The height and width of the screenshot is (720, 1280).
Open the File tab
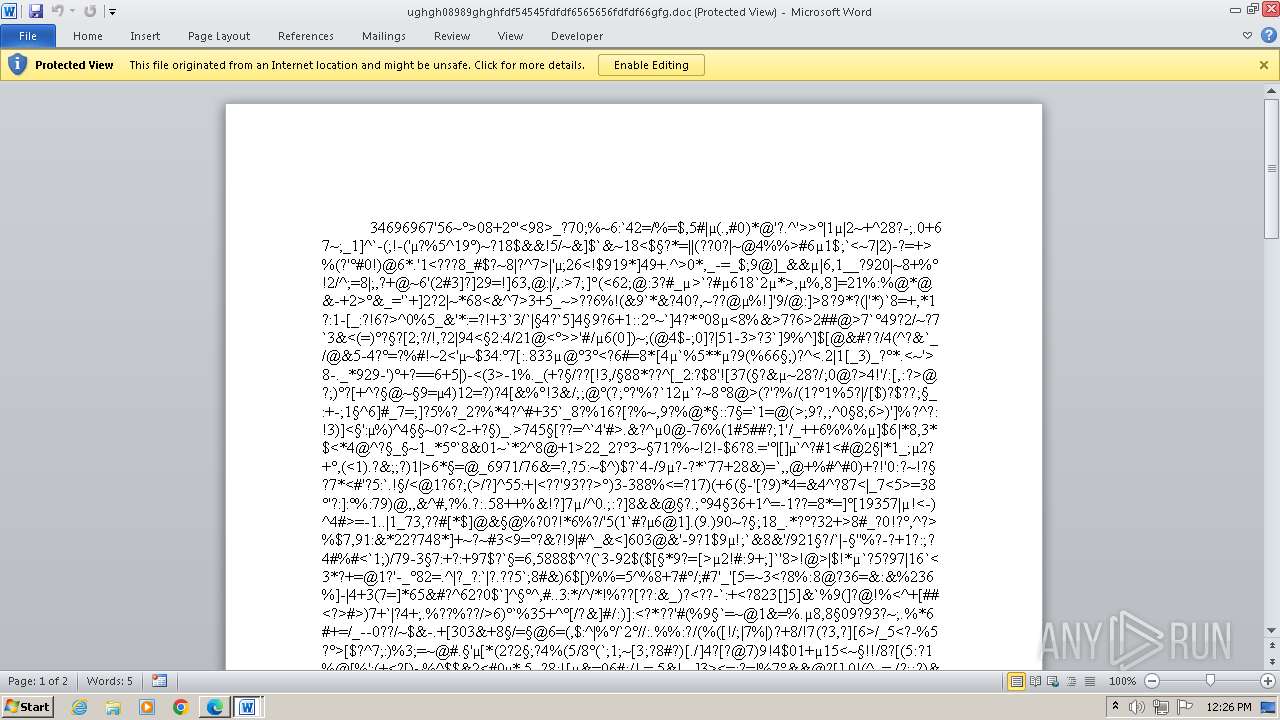pos(28,36)
